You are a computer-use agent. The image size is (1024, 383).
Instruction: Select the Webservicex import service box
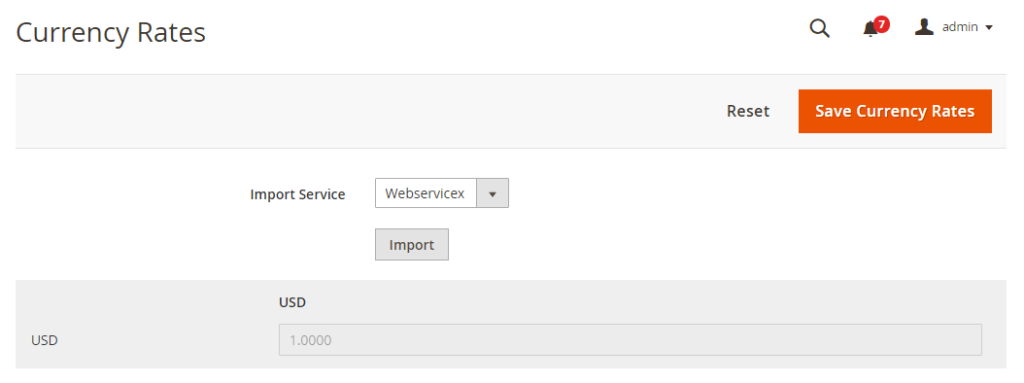pos(441,193)
